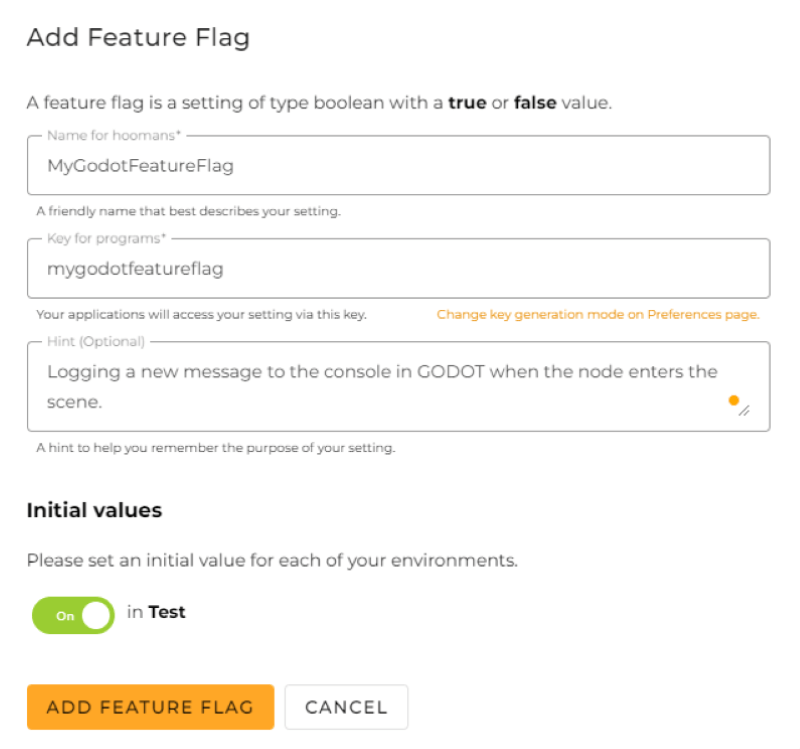The height and width of the screenshot is (749, 800).
Task: Click the orange dot indicator in hint box
Action: pyautogui.click(x=734, y=400)
